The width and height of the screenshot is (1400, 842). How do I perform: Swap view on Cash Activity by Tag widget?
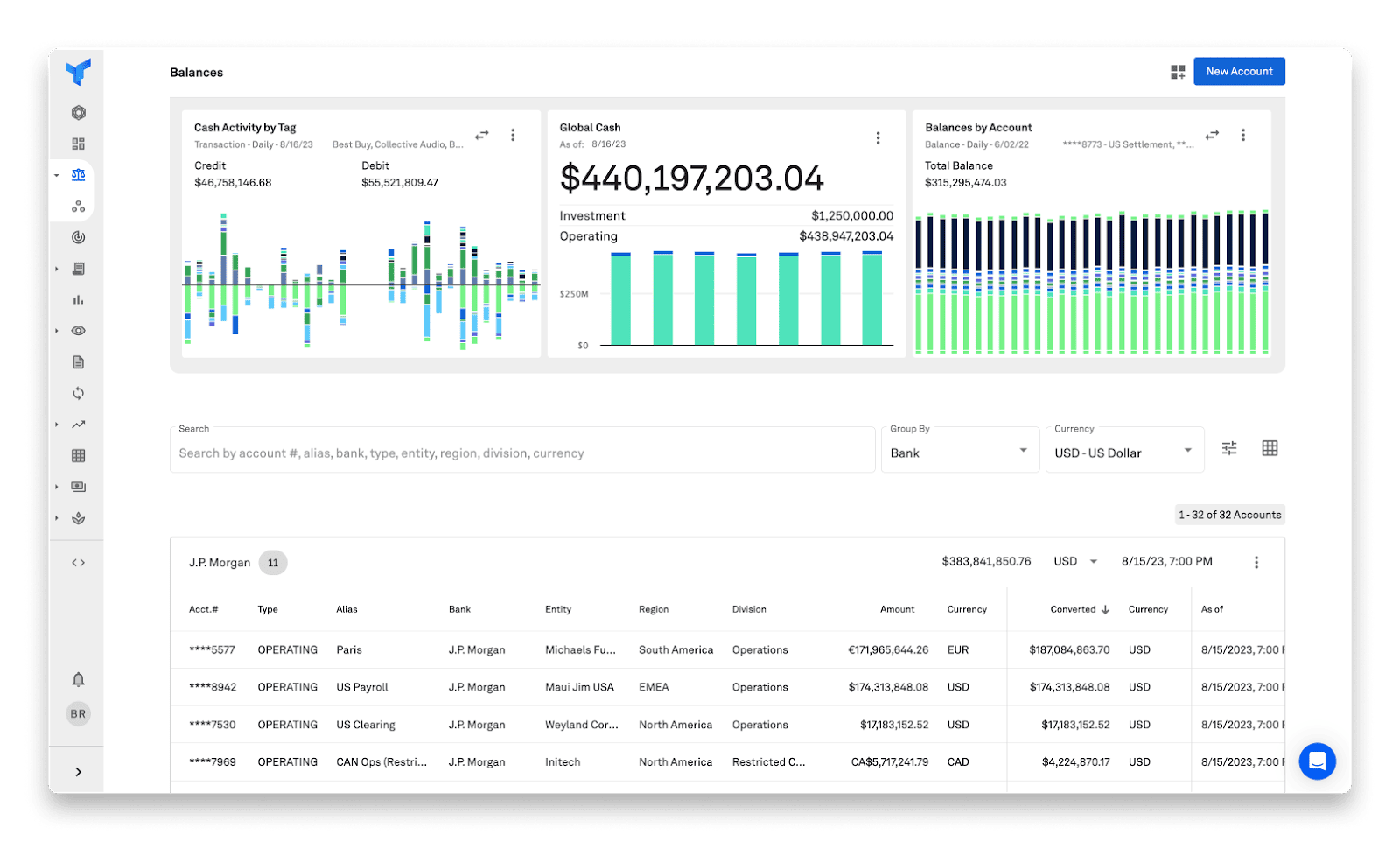point(482,135)
